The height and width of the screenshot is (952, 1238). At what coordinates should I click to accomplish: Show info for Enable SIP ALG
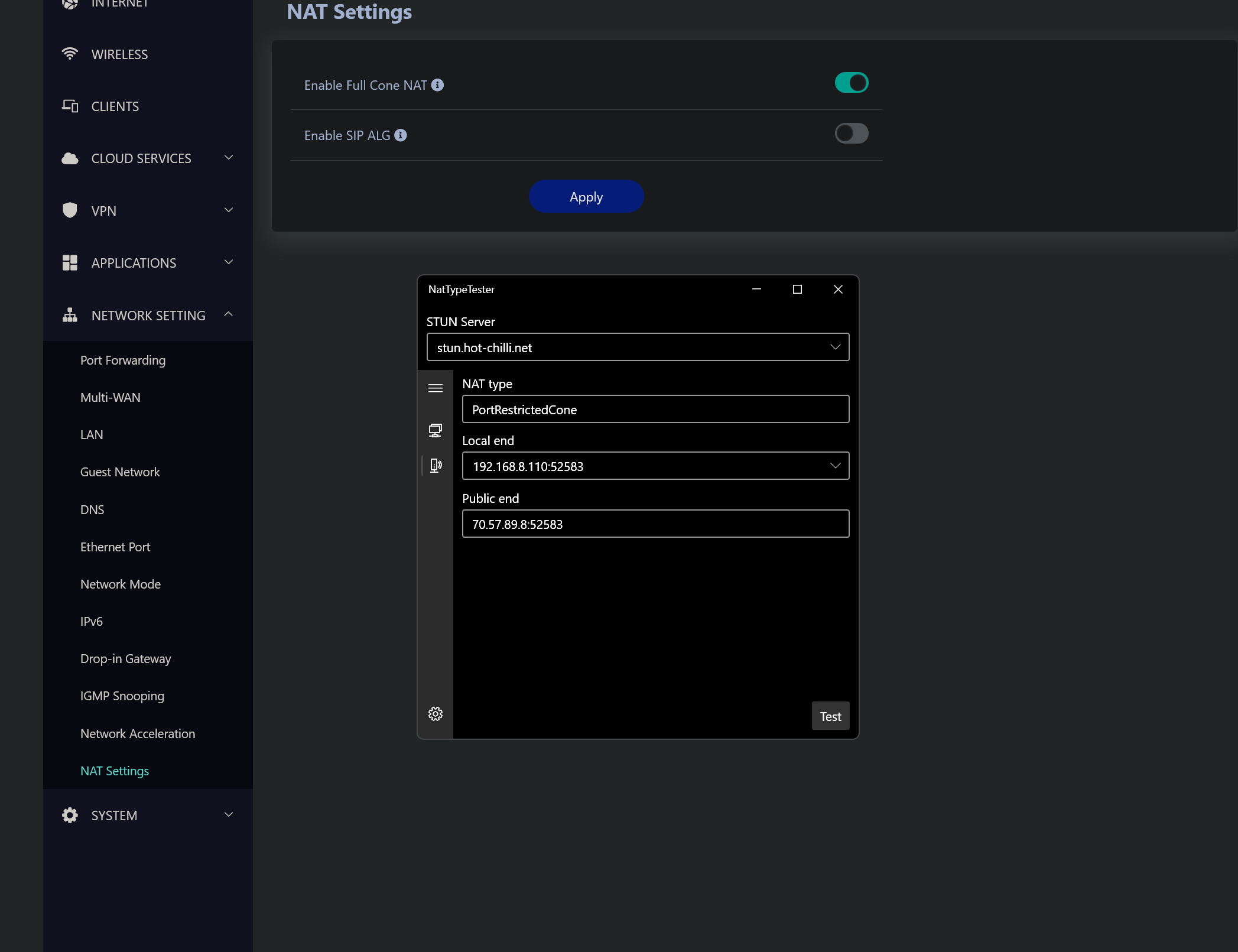coord(401,135)
